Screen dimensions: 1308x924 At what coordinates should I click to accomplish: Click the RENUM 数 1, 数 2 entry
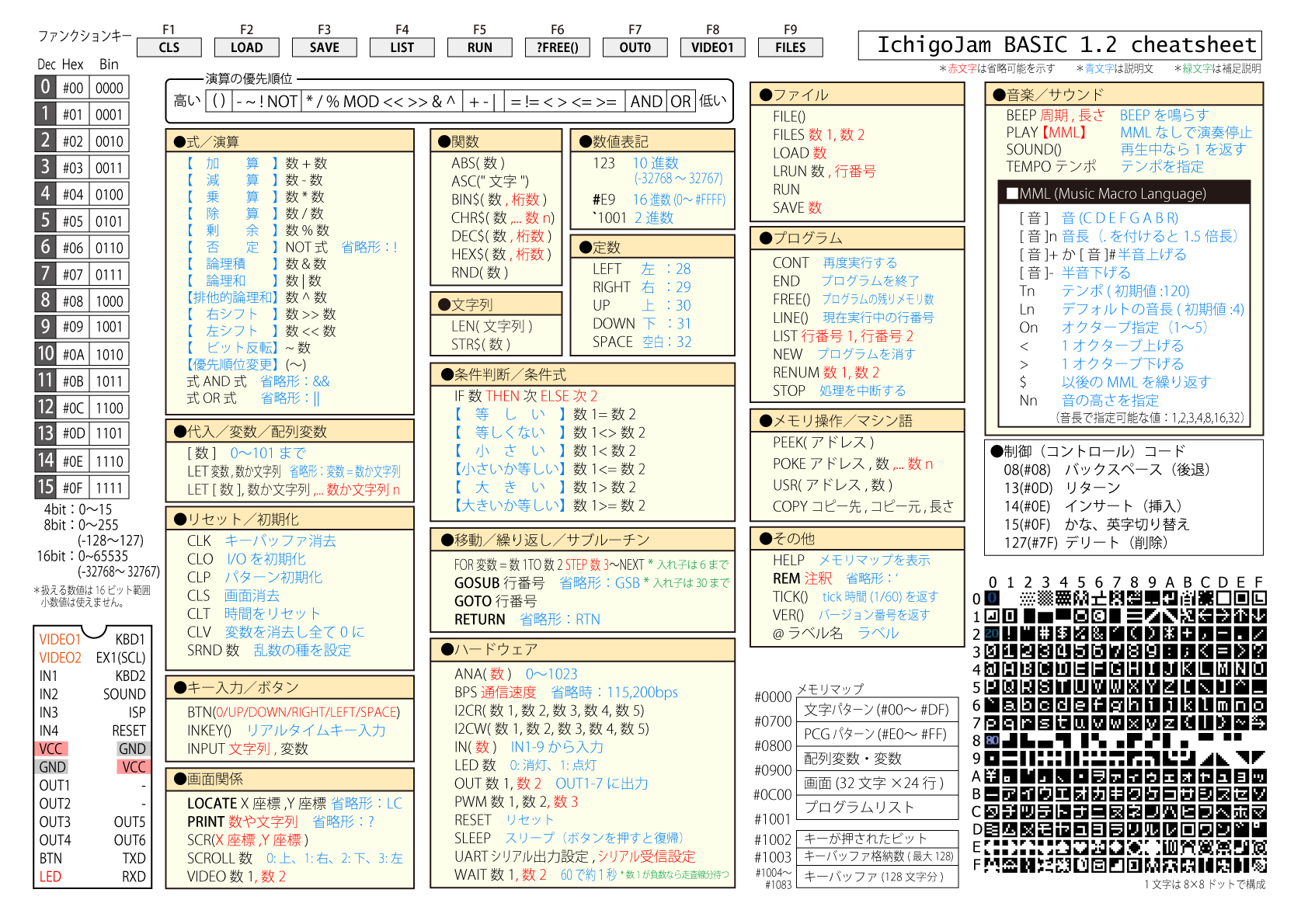pos(826,373)
